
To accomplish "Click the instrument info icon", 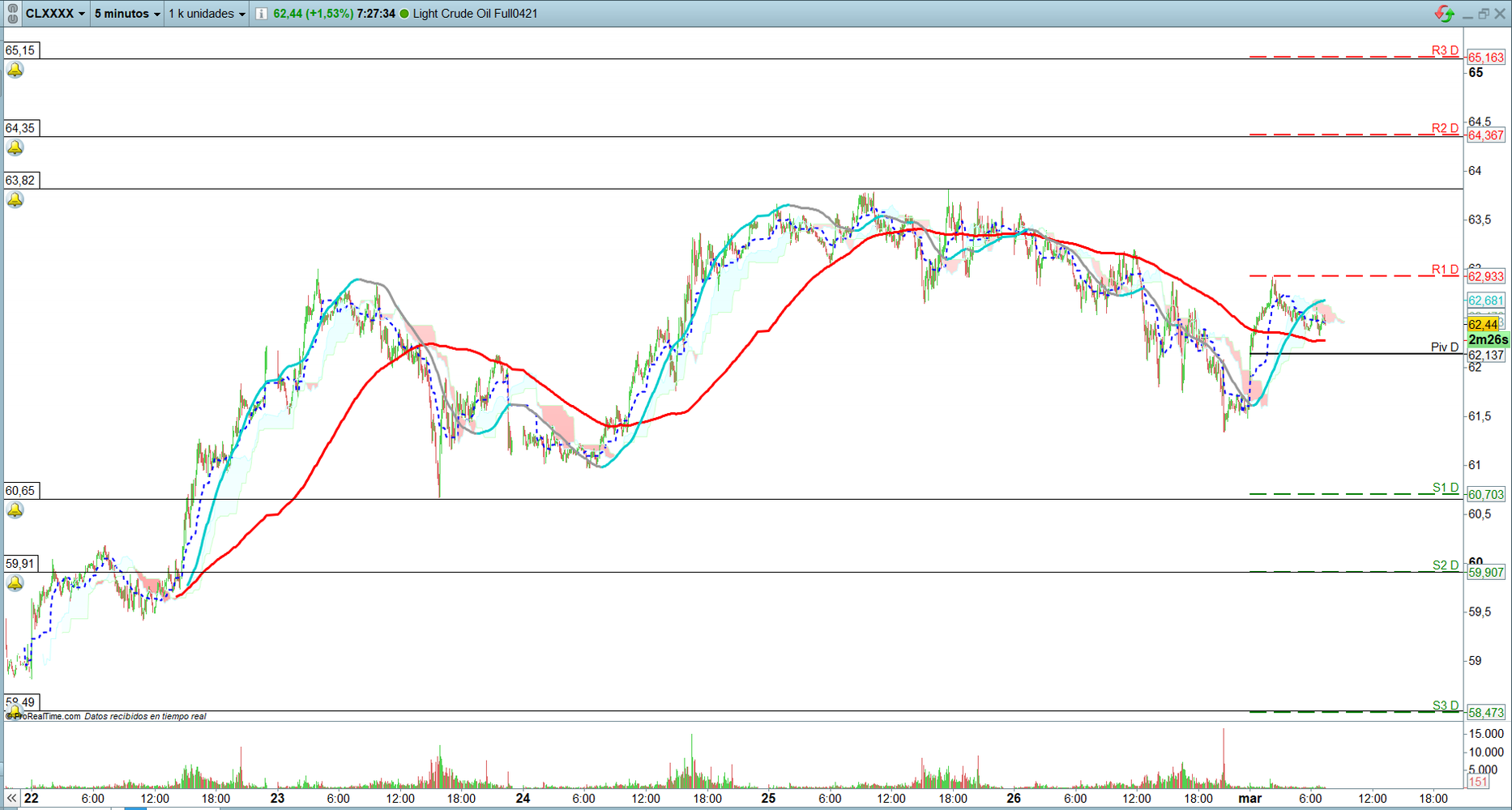I will [262, 13].
